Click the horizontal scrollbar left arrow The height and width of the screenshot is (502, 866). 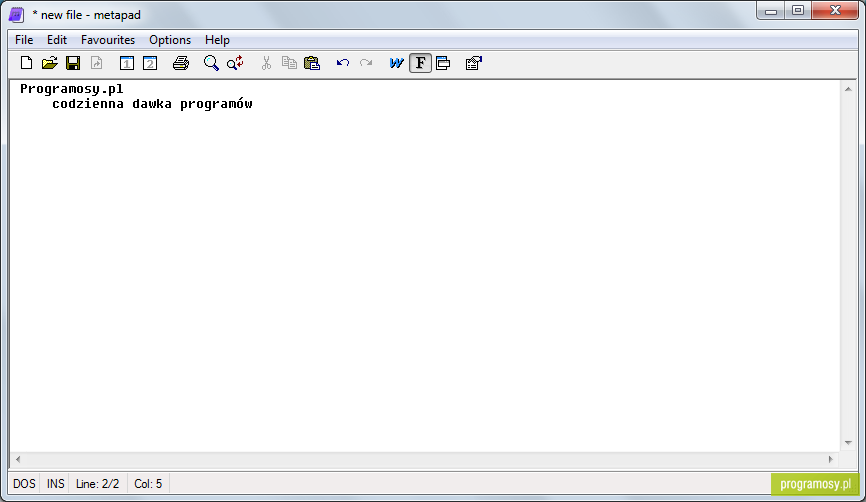click(18, 459)
